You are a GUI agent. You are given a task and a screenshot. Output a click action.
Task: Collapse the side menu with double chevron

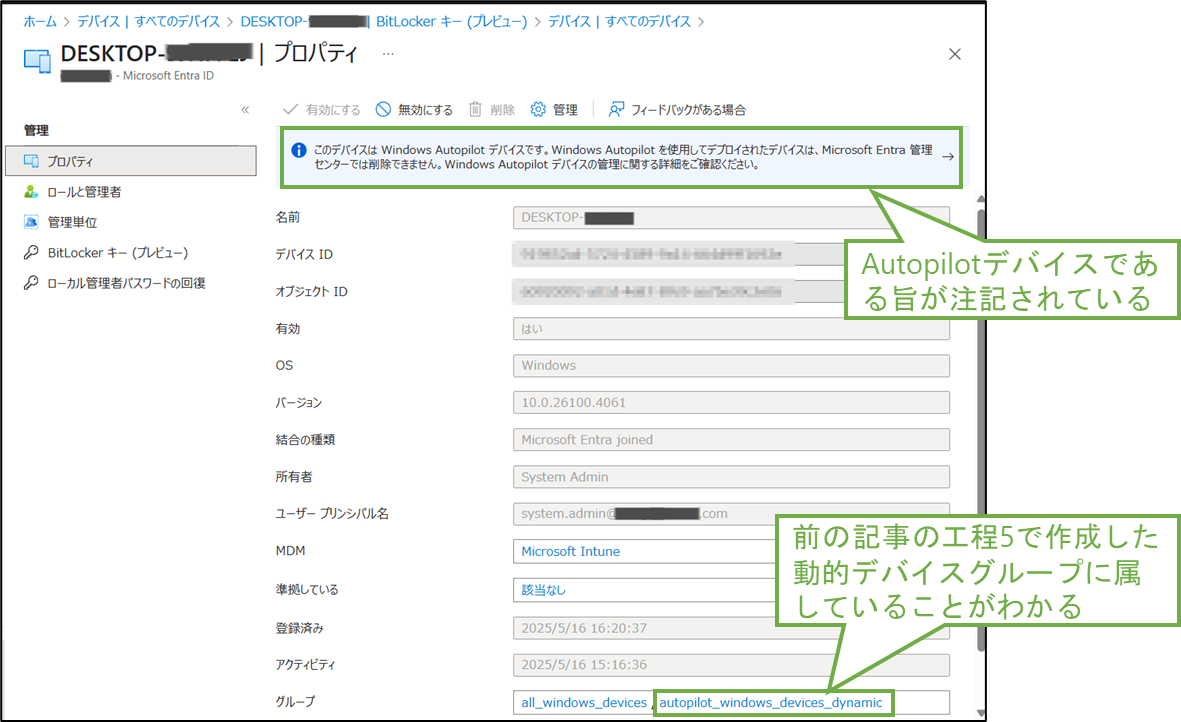pos(245,110)
